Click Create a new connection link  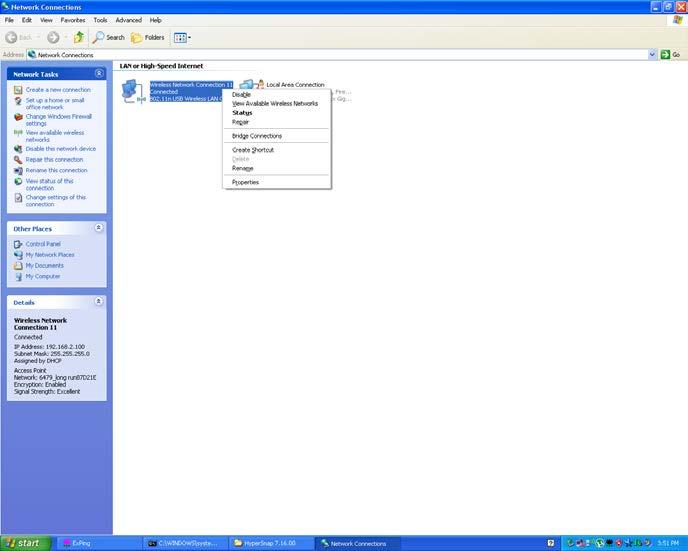[58, 89]
